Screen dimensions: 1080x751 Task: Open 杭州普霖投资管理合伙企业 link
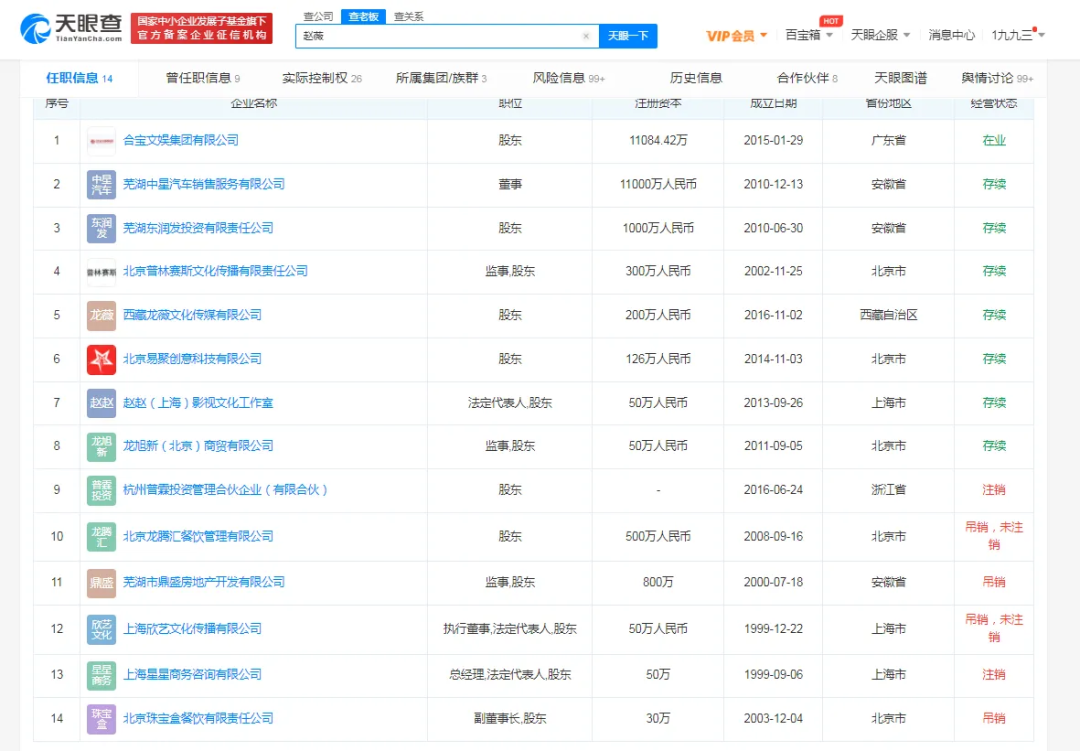[x=226, y=490]
